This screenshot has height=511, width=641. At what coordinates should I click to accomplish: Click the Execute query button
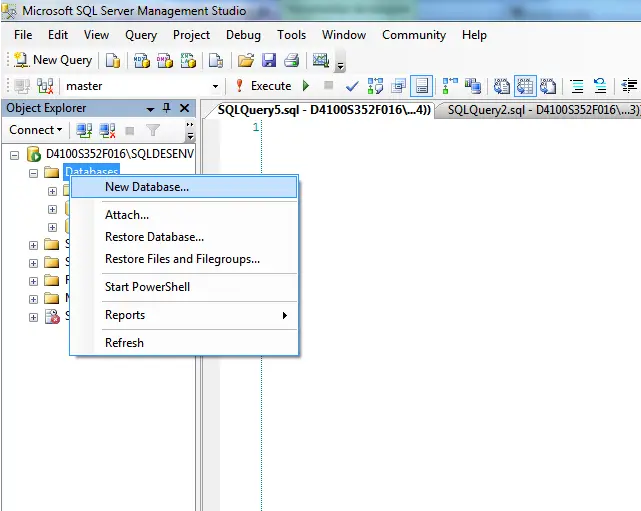262,86
